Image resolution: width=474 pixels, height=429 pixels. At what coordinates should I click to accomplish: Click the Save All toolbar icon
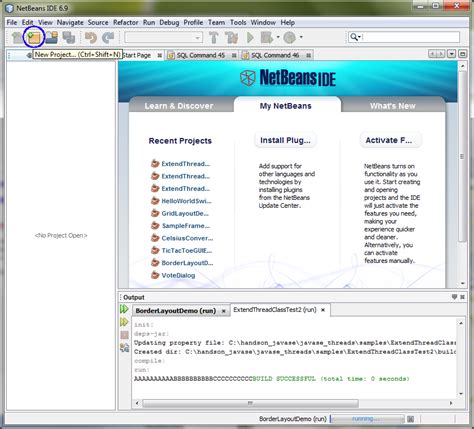point(69,37)
